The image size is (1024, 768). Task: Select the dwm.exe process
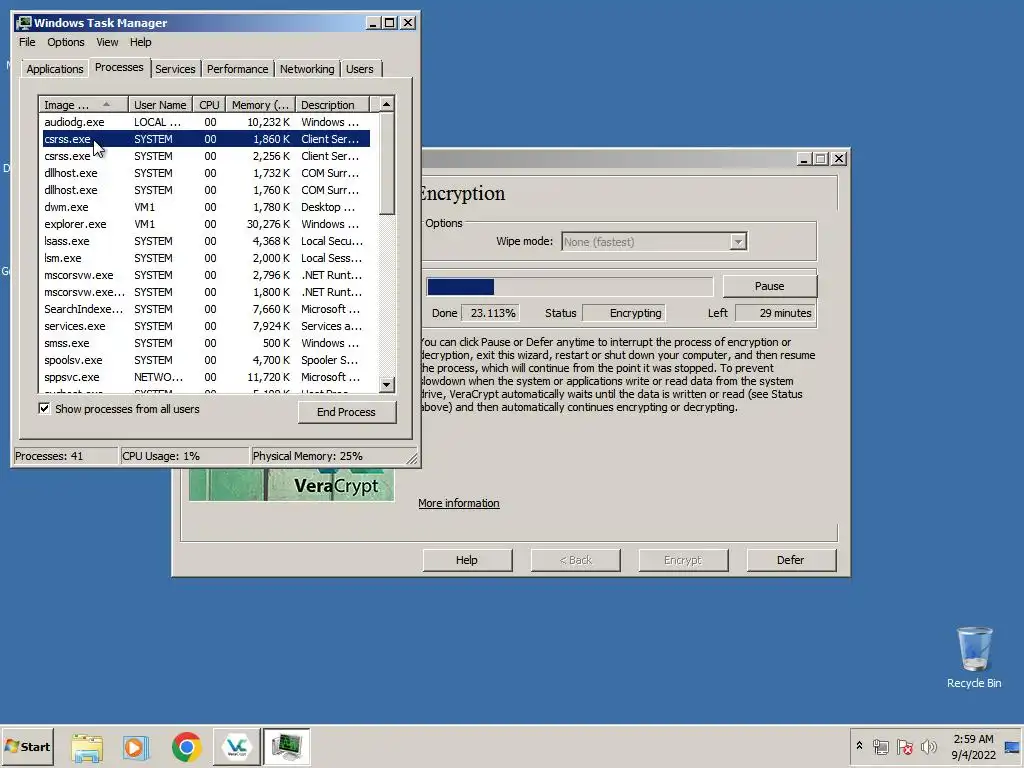point(204,207)
